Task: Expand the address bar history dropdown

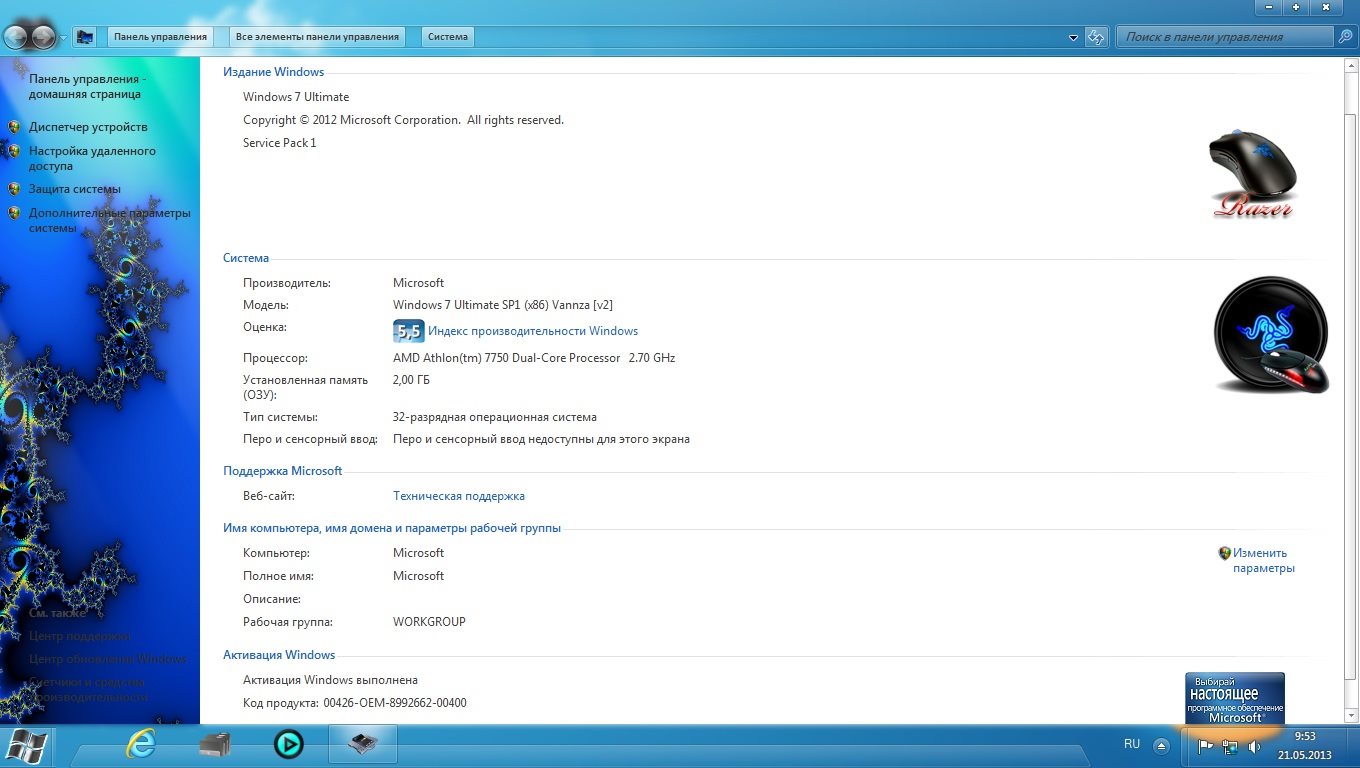Action: (1074, 37)
